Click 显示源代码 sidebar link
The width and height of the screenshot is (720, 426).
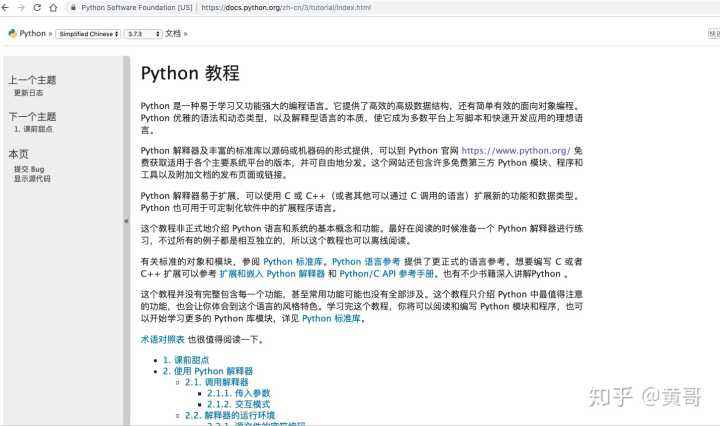[32, 179]
